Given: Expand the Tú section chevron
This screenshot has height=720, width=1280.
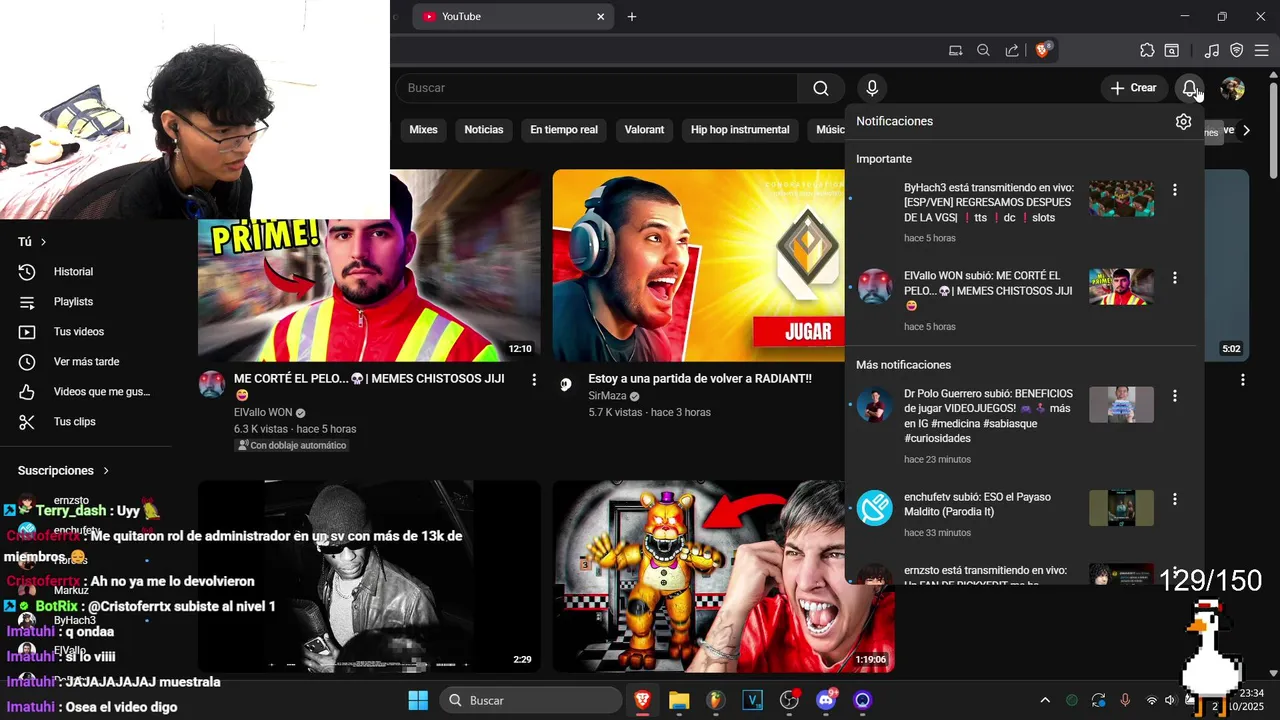Looking at the screenshot, I should point(44,242).
